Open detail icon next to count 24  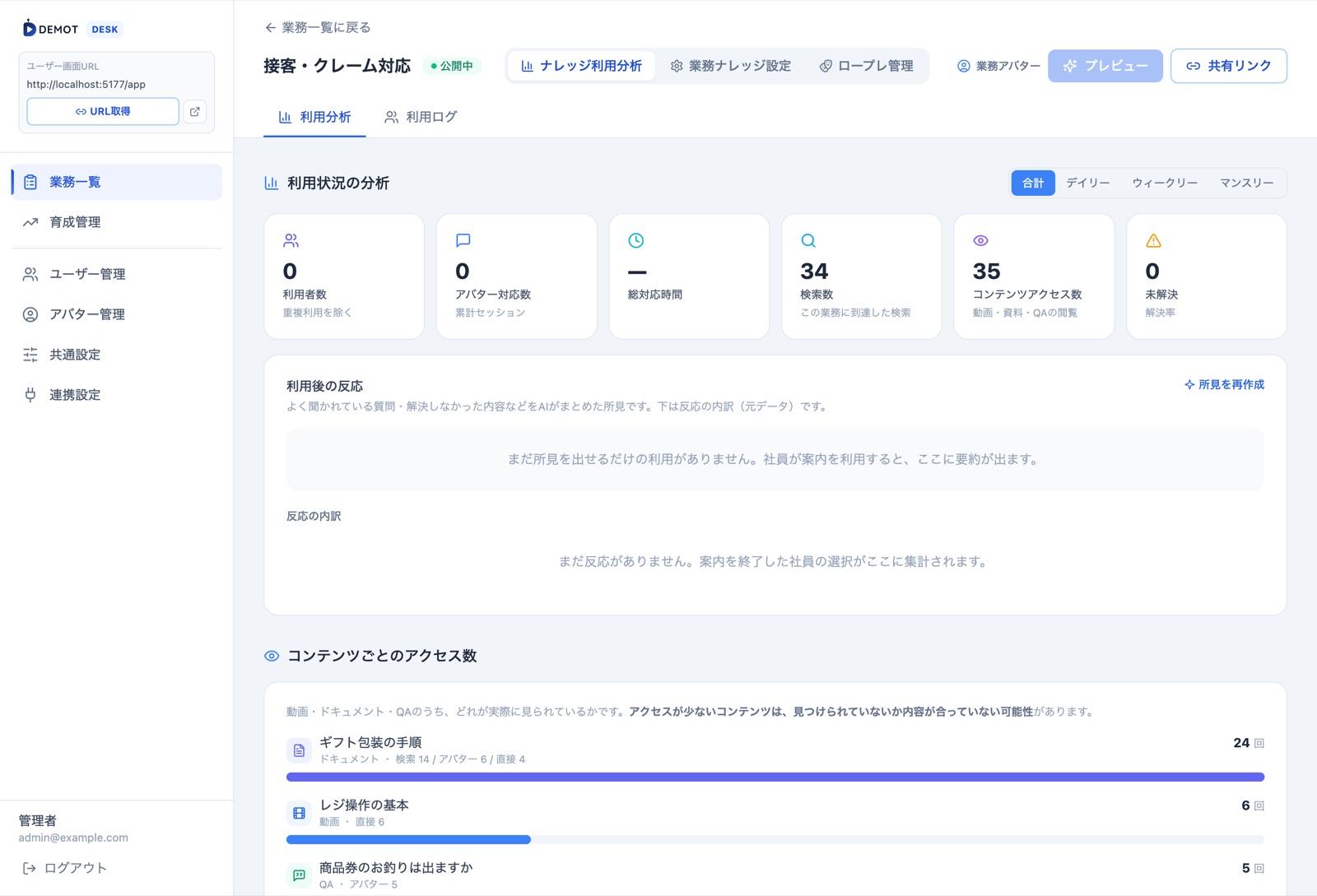(1259, 744)
